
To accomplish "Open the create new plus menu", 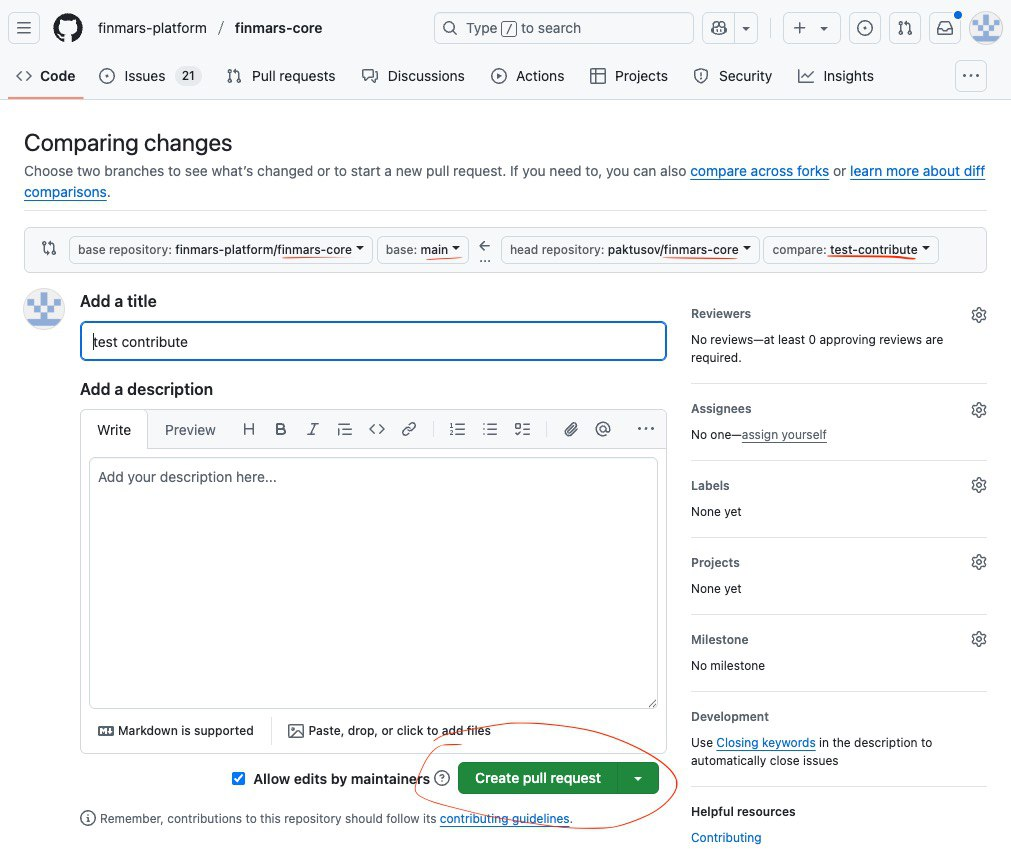I will (811, 28).
